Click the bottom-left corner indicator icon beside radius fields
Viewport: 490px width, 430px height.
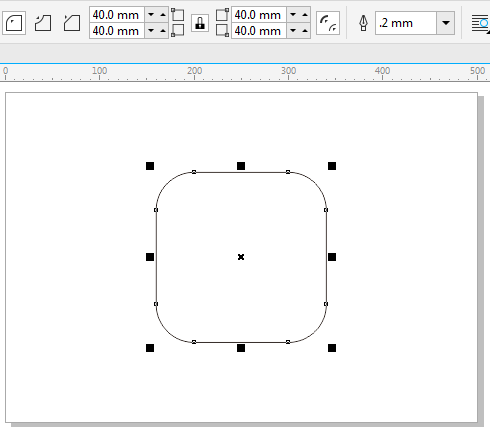[x=178, y=30]
